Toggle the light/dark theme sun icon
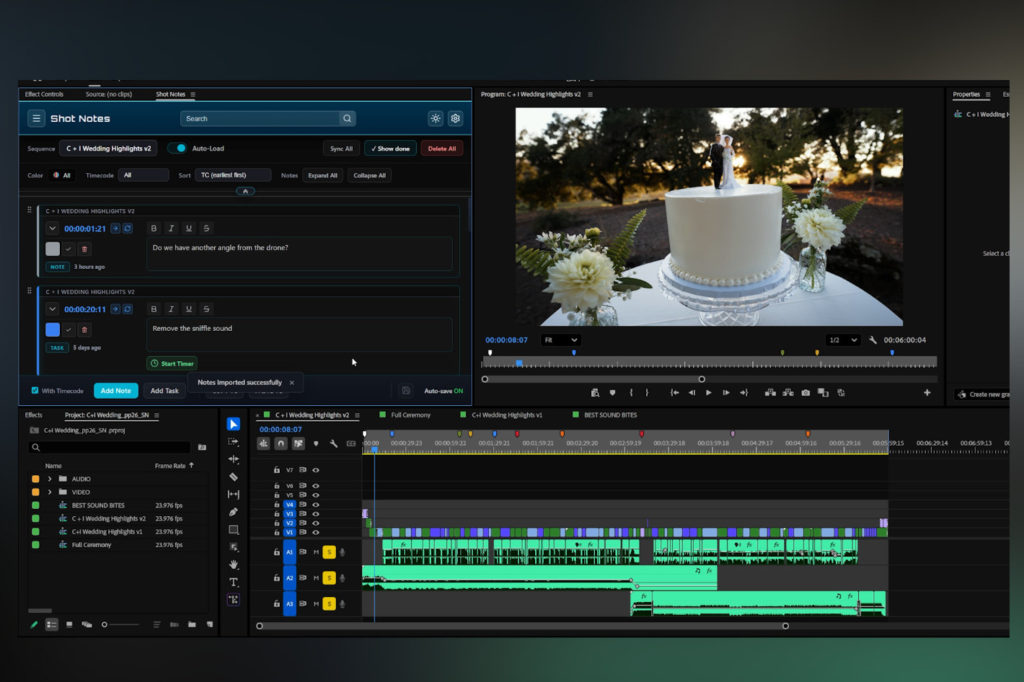The height and width of the screenshot is (682, 1024). click(435, 118)
